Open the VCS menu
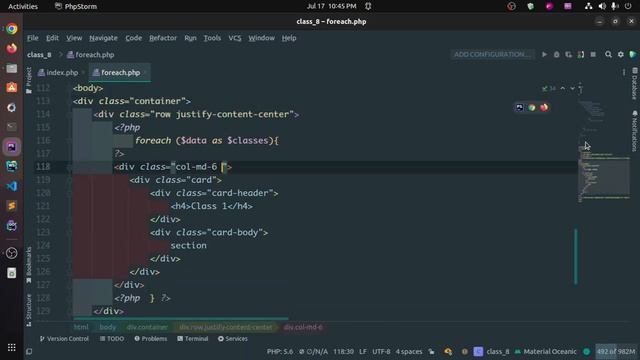Viewport: 640px width, 360px height. point(235,38)
